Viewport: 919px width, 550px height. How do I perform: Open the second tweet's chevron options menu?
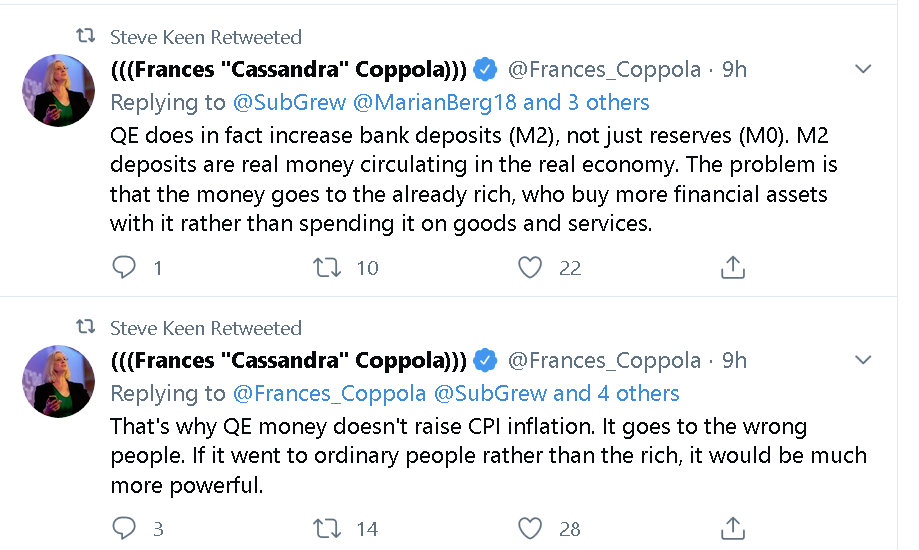pos(863,359)
